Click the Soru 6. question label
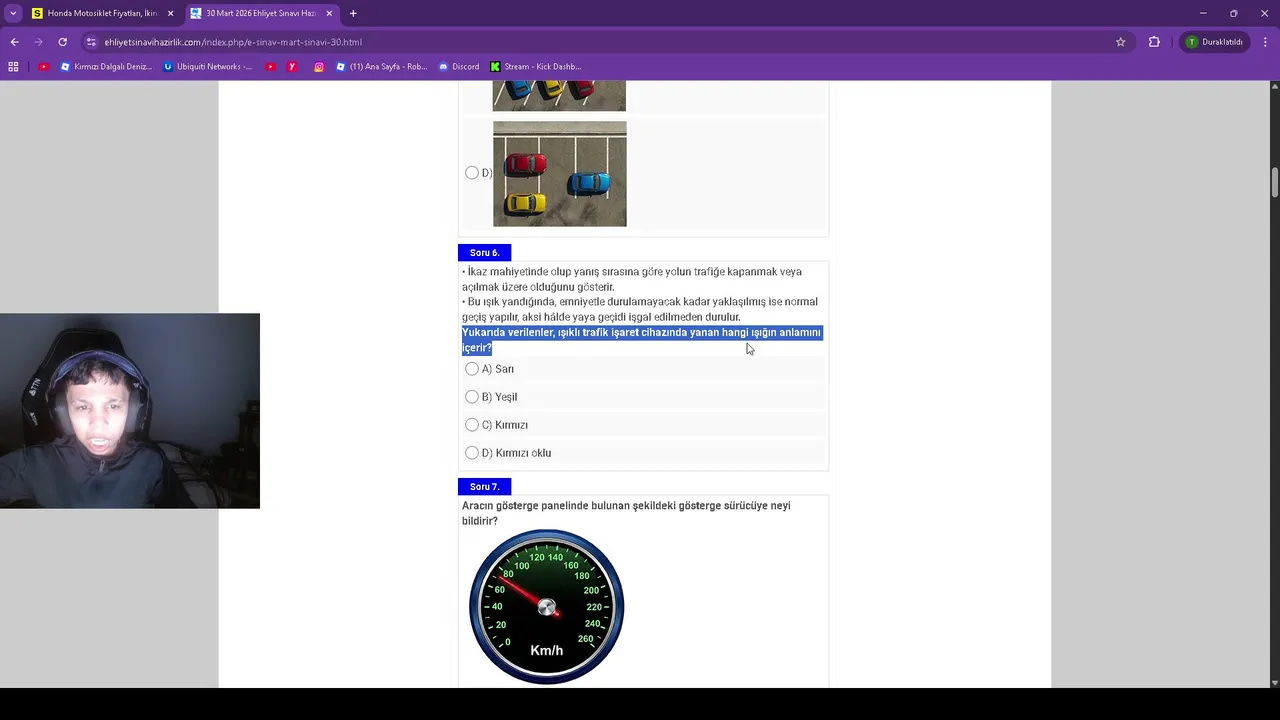1280x720 pixels. [x=484, y=252]
